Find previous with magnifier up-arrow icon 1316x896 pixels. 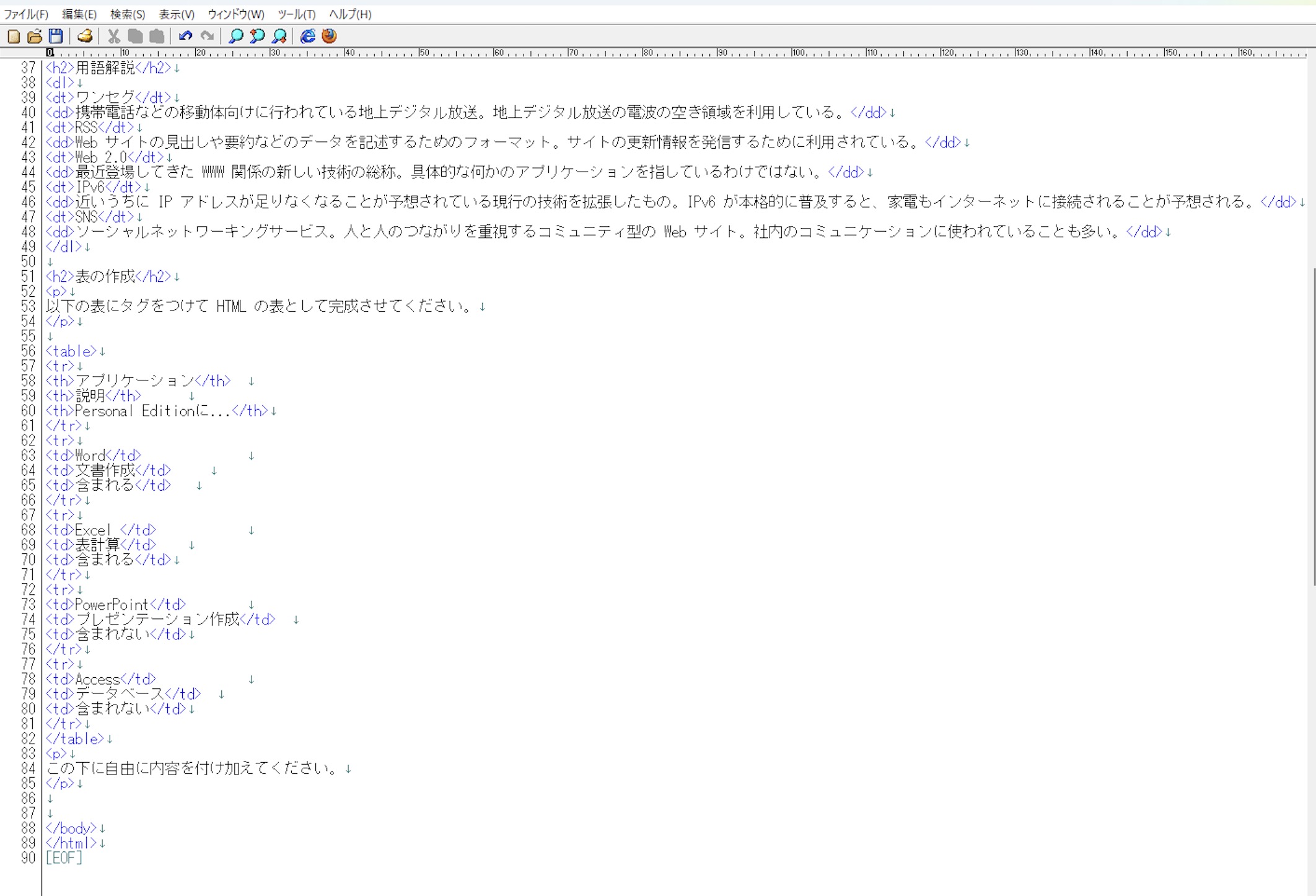click(257, 36)
